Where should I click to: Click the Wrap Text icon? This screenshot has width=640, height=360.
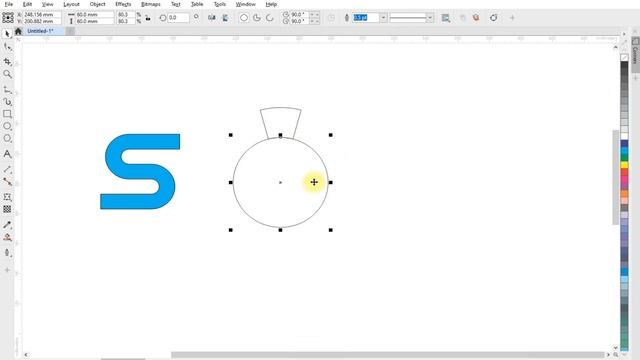point(446,18)
